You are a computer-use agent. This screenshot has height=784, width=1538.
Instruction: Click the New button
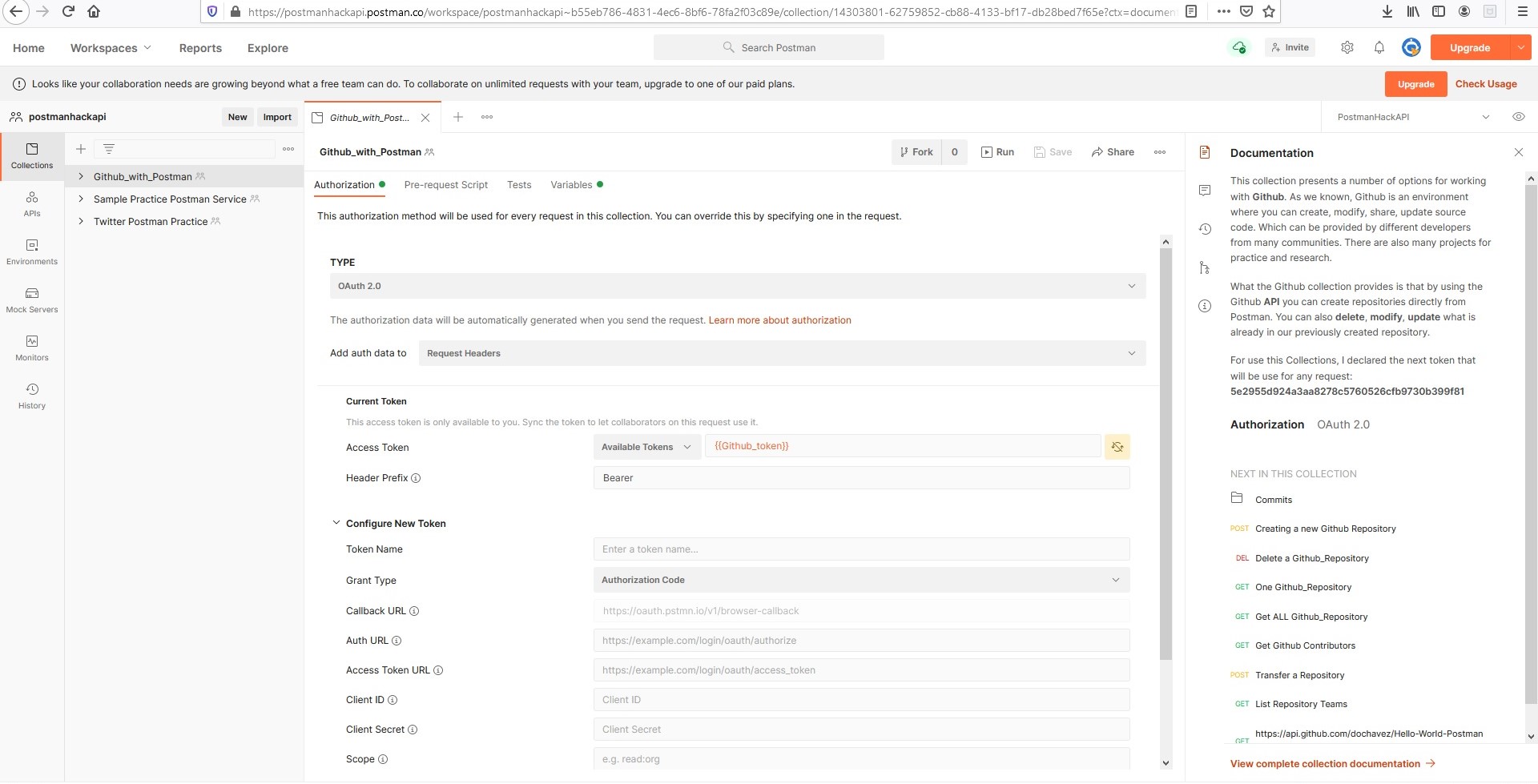pos(237,117)
